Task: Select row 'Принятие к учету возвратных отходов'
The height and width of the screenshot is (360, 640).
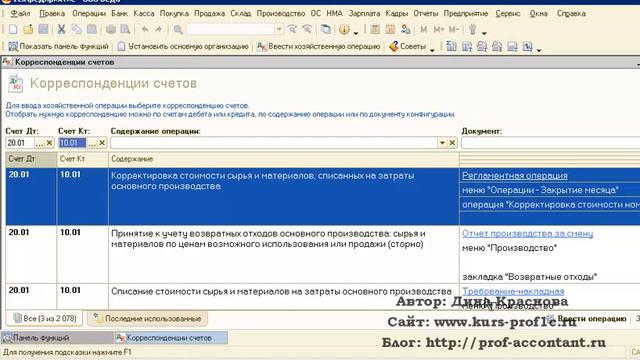Action: 323,254
